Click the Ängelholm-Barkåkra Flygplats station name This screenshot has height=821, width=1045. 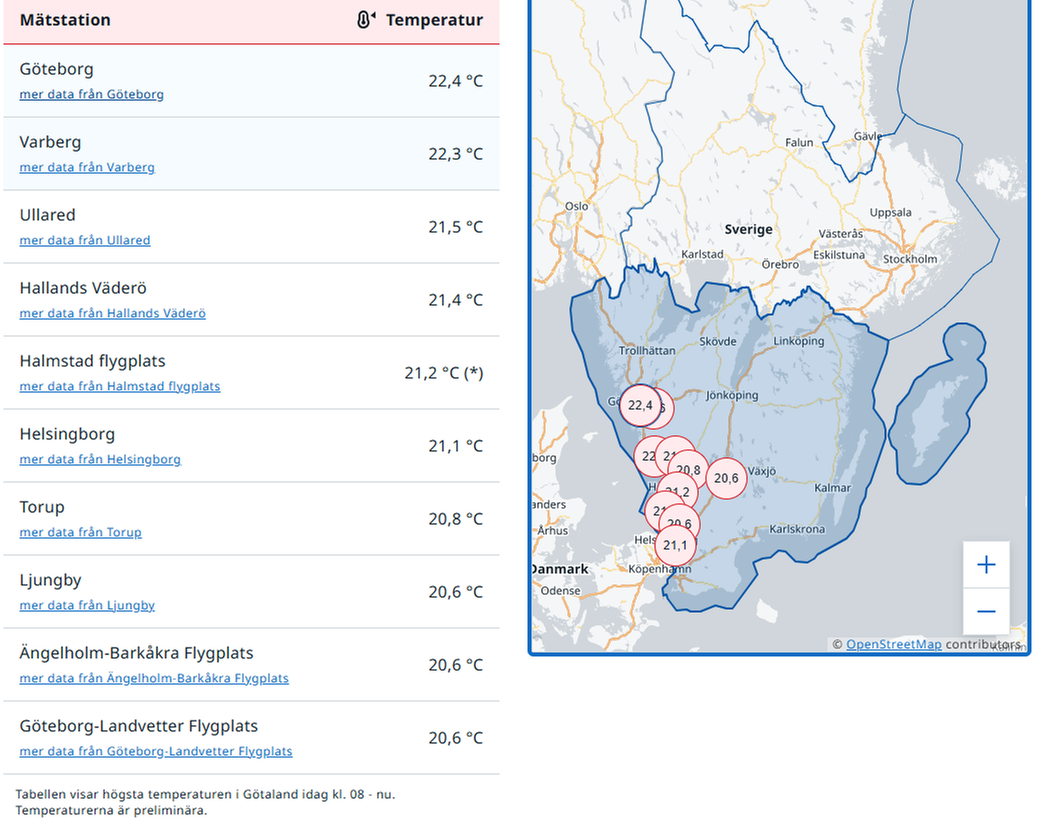(137, 653)
